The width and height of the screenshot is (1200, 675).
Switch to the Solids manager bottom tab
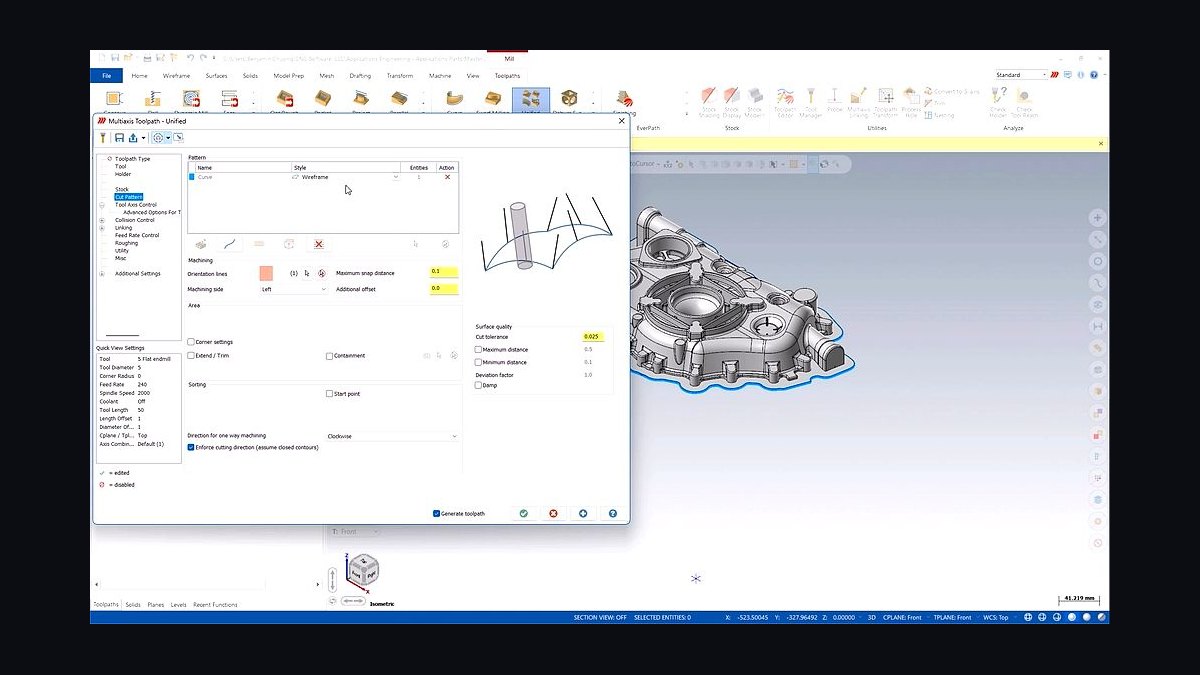pos(133,605)
